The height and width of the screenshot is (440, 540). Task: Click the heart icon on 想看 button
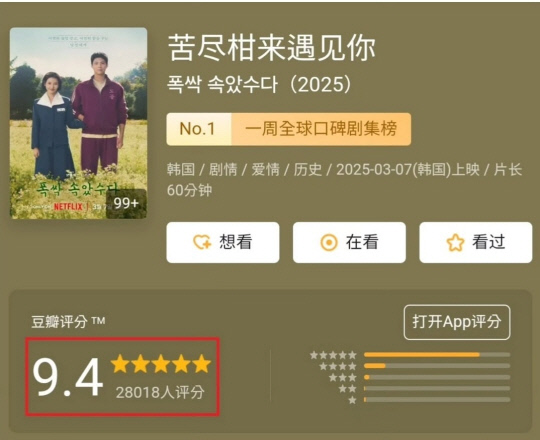(x=202, y=242)
